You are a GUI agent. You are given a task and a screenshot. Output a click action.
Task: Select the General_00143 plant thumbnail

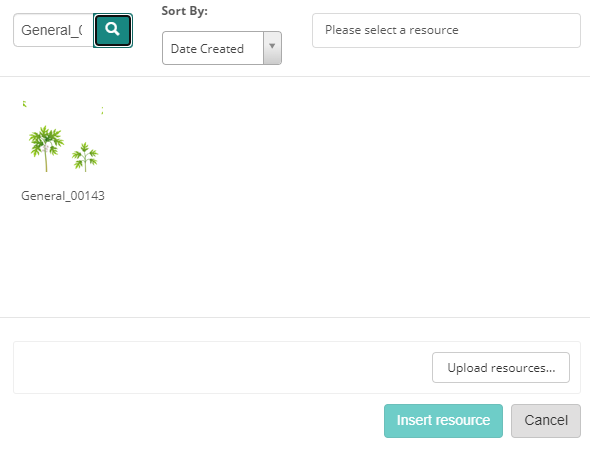click(63, 138)
